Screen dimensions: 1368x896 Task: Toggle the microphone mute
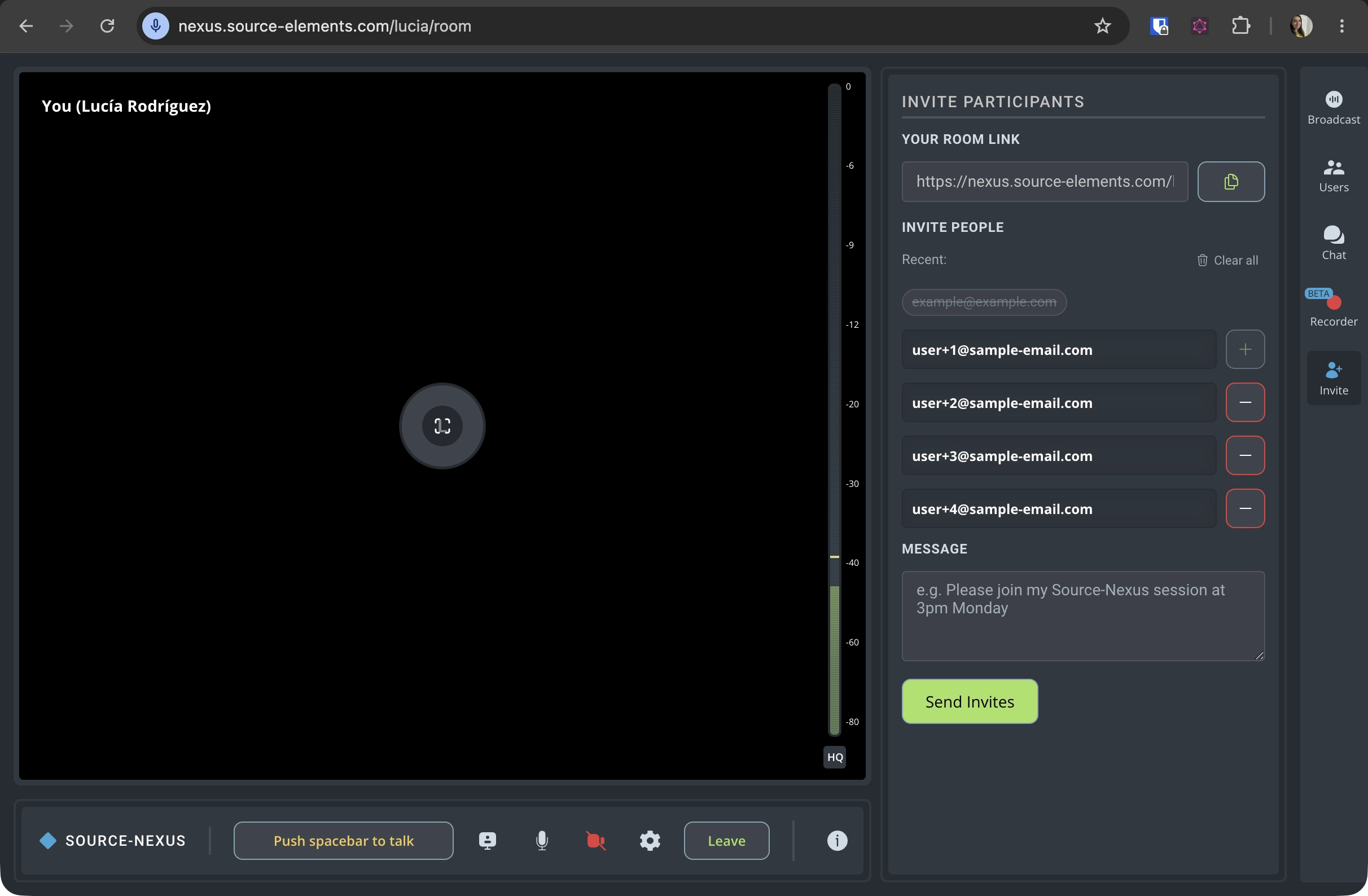click(x=541, y=840)
